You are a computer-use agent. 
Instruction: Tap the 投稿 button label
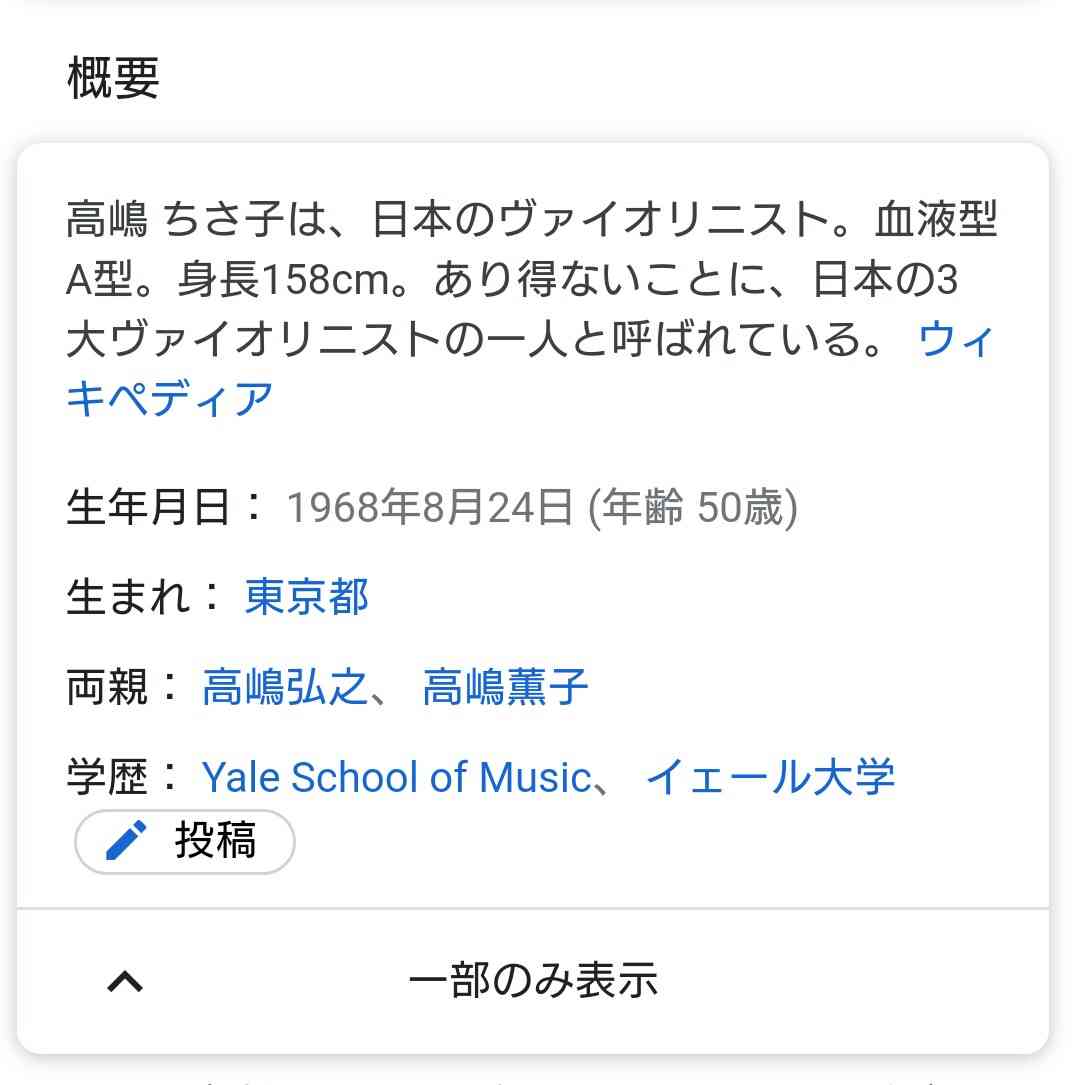click(x=215, y=841)
